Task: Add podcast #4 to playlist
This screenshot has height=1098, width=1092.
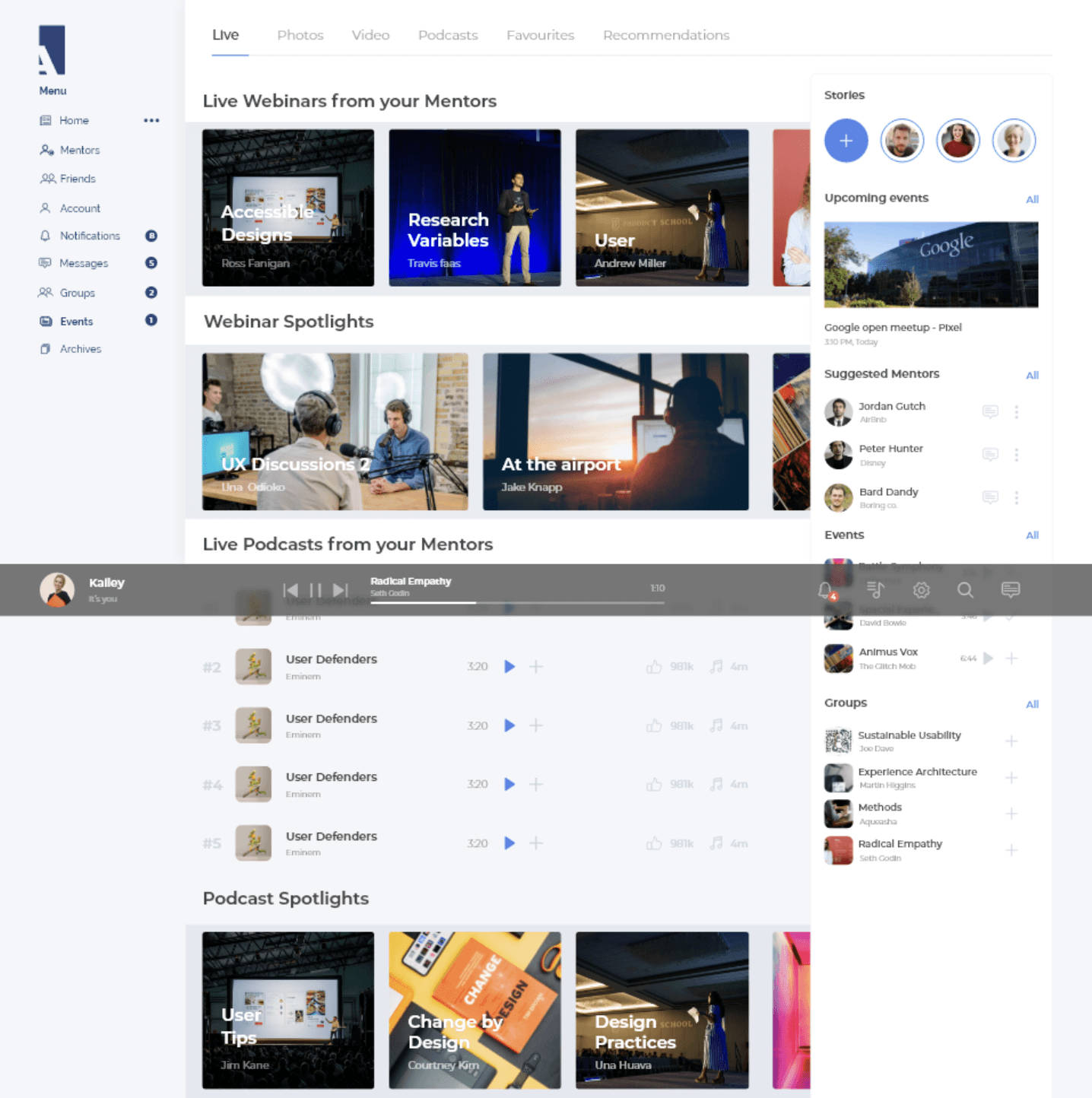Action: [536, 784]
